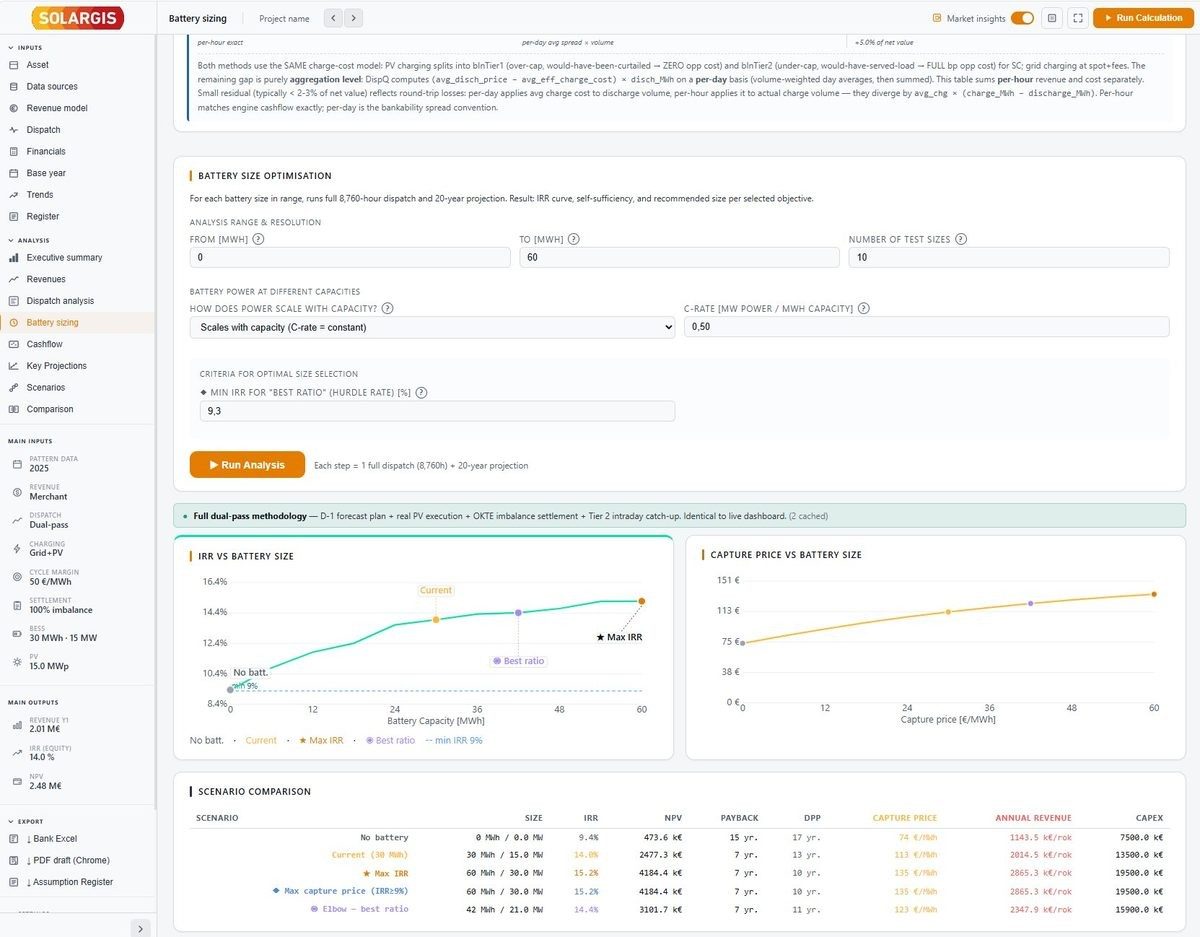Open the notes panel icon in top bar
The height and width of the screenshot is (937, 1200).
1051,18
